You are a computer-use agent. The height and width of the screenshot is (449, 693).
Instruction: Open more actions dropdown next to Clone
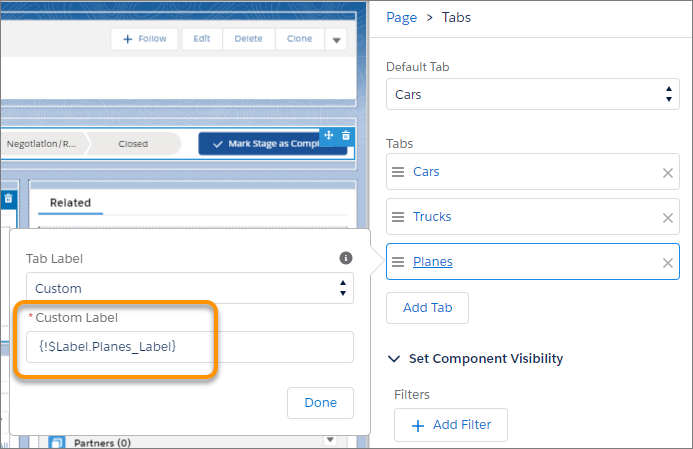point(336,40)
